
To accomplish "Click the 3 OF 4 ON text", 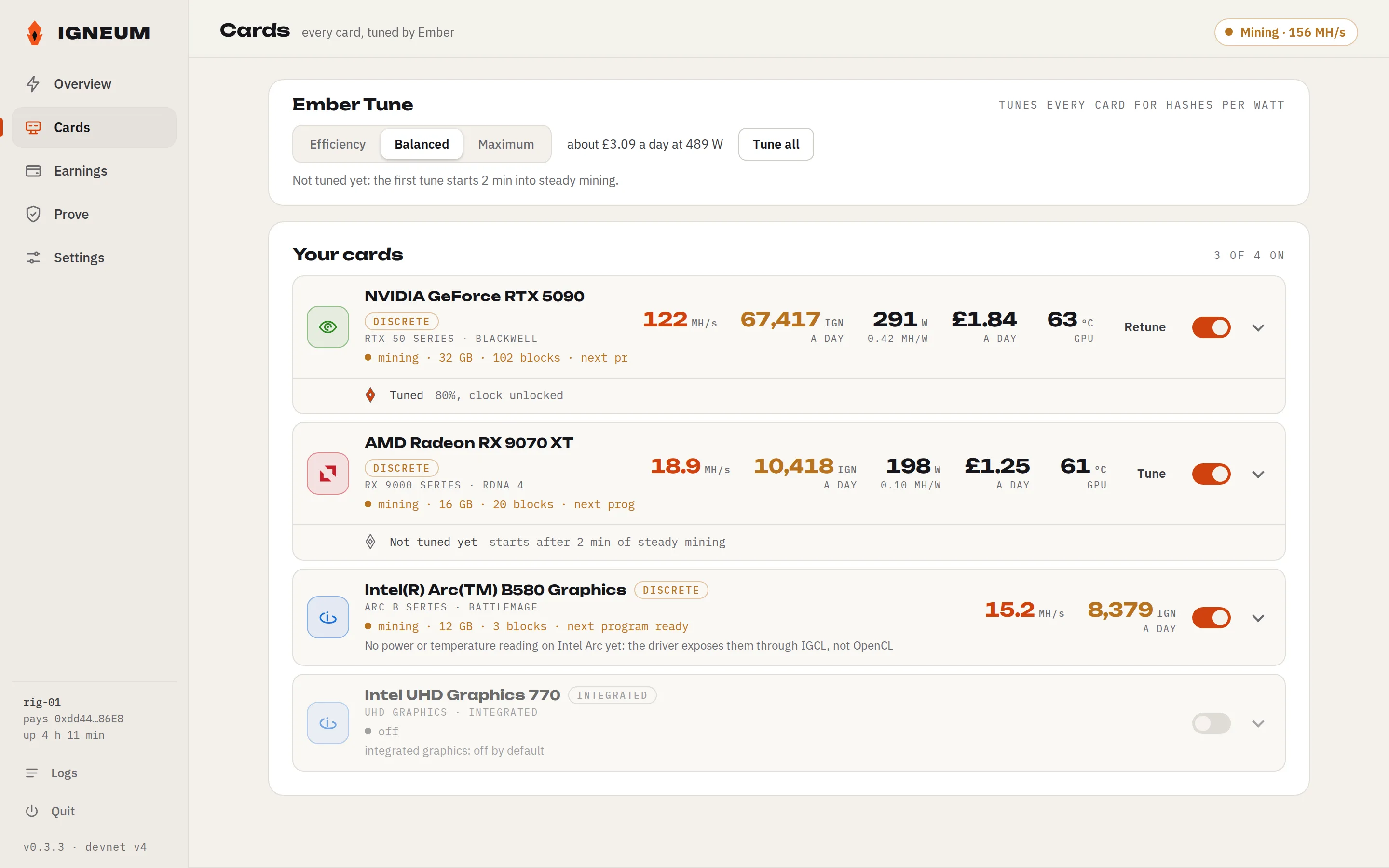I will [x=1249, y=256].
